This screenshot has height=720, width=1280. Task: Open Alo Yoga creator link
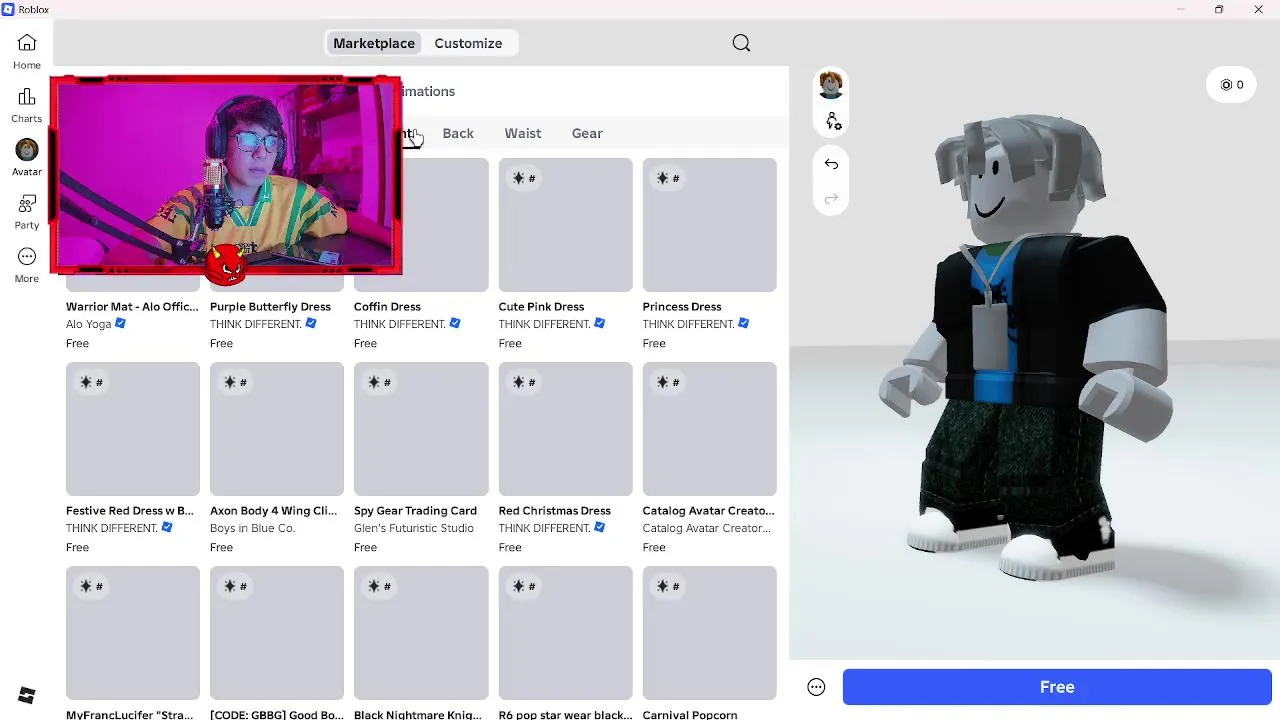(x=89, y=324)
